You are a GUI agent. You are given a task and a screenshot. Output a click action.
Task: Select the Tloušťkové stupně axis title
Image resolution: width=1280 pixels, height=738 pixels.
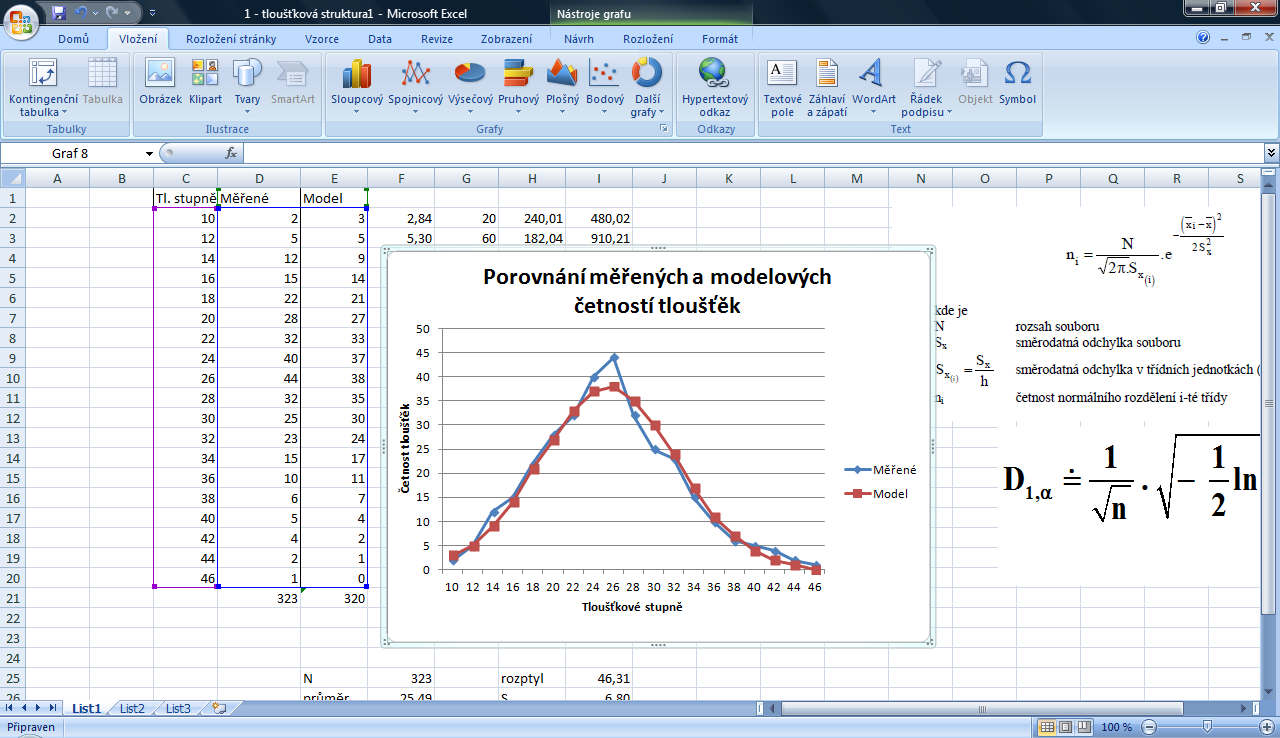coord(631,607)
